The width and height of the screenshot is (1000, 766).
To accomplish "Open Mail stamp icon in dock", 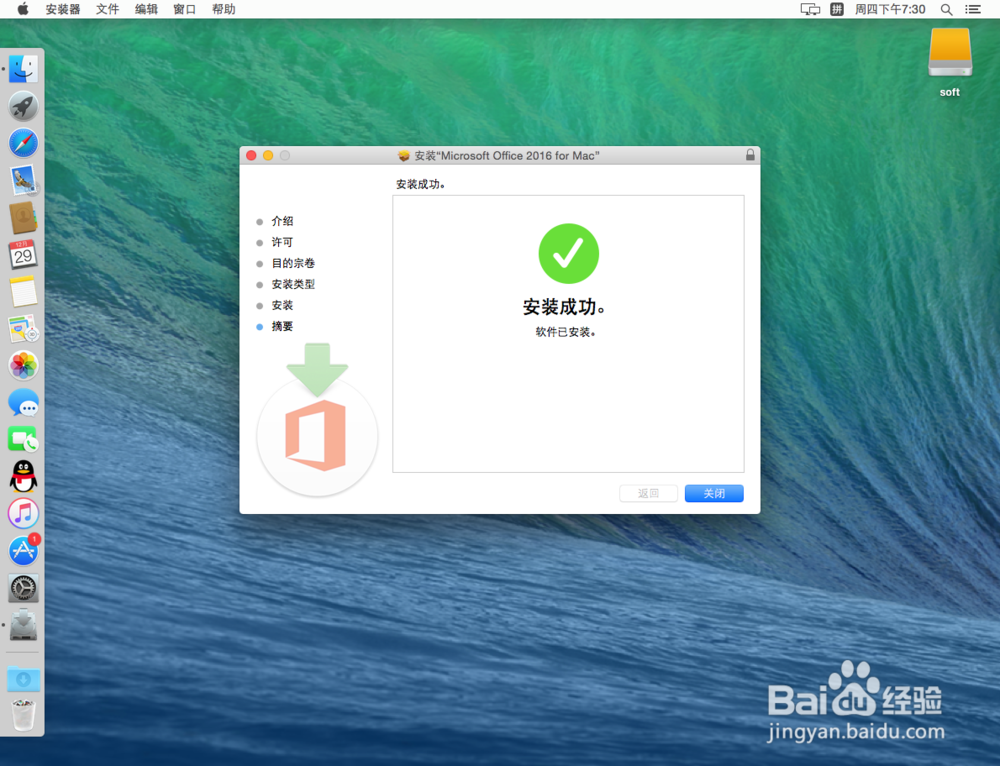I will click(x=24, y=180).
